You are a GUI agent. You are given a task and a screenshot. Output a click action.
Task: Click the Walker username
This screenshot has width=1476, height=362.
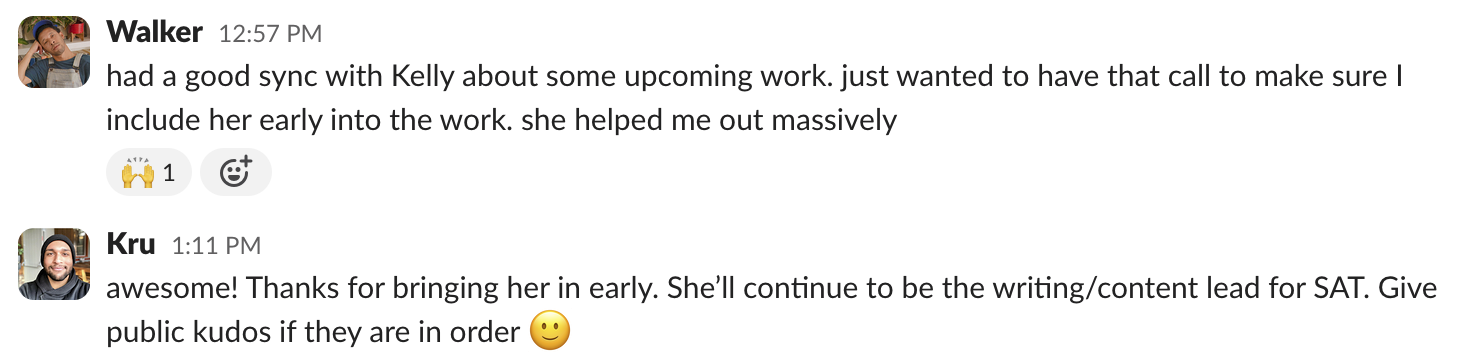click(157, 32)
